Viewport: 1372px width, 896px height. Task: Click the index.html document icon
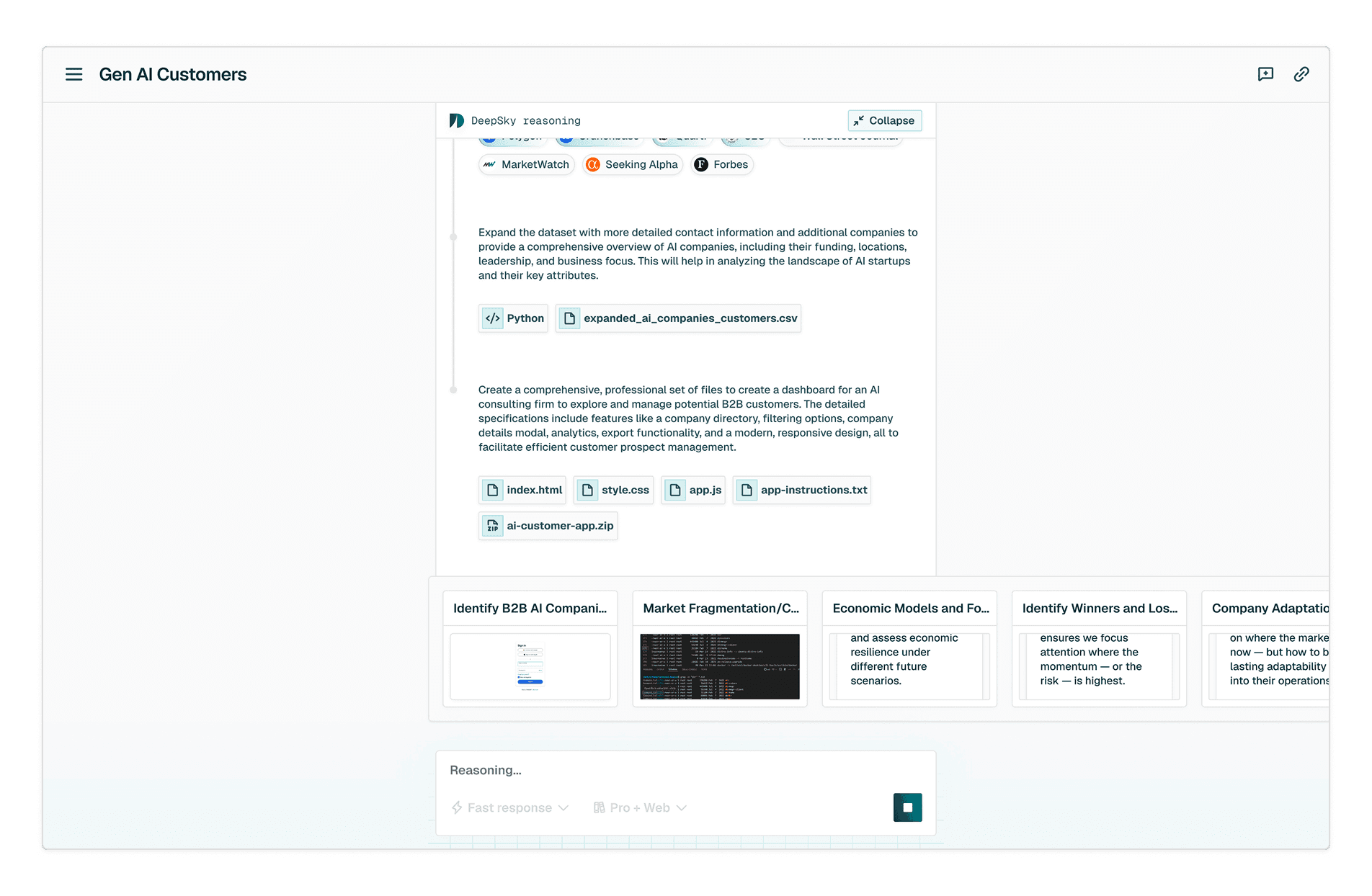pos(493,490)
